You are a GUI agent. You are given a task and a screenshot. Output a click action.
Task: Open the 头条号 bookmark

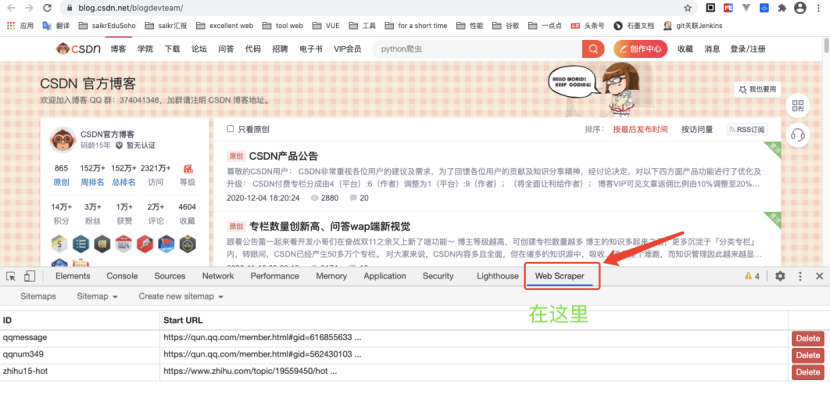pyautogui.click(x=588, y=25)
